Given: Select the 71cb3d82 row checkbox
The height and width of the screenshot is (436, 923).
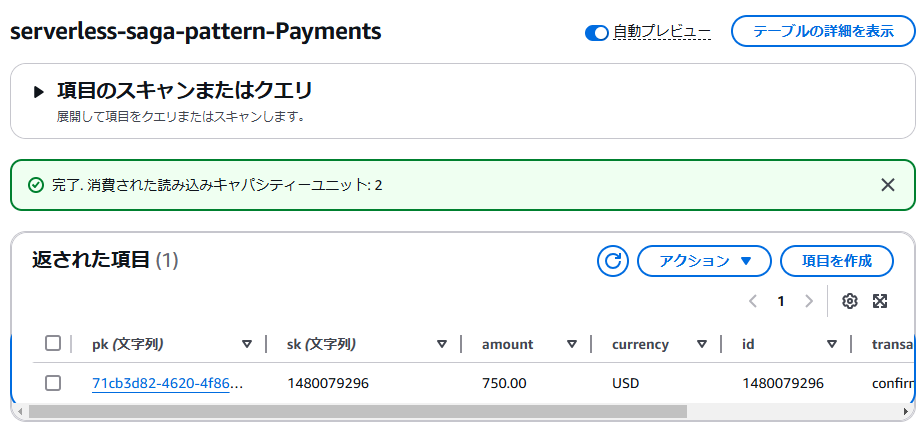Looking at the screenshot, I should click(x=53, y=383).
